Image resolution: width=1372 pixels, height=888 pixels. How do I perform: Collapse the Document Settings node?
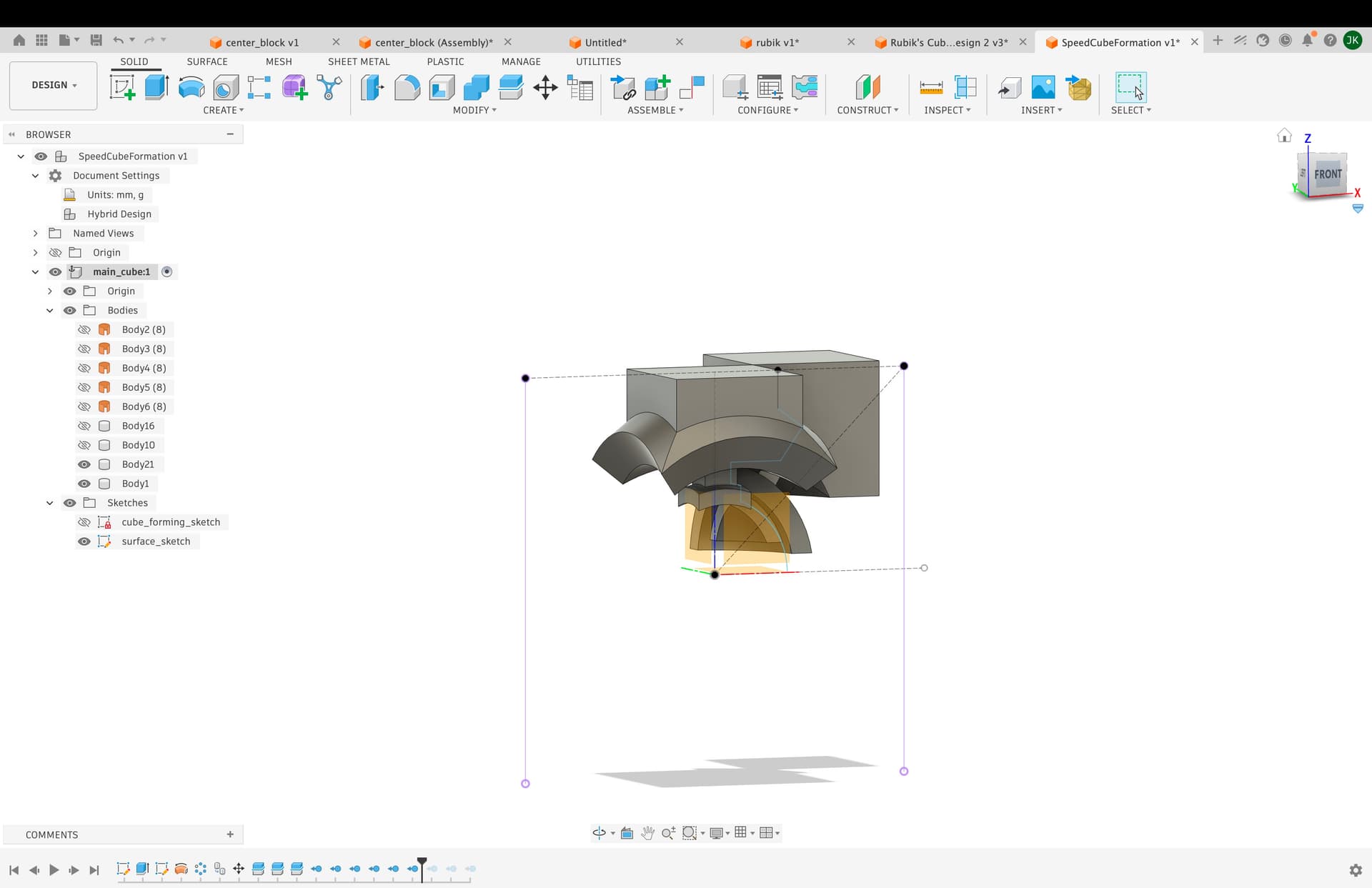click(x=35, y=175)
